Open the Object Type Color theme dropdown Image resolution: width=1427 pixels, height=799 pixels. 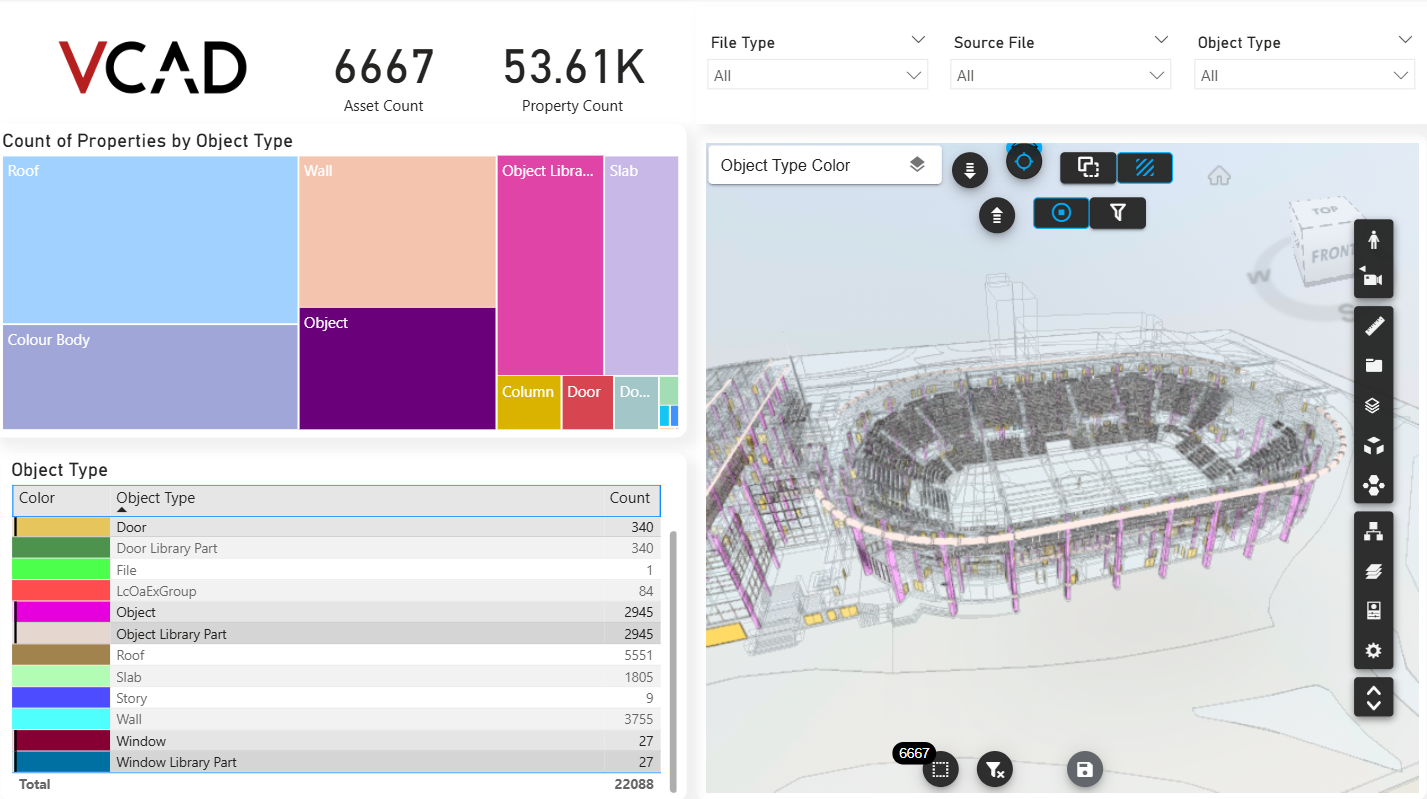pos(825,165)
